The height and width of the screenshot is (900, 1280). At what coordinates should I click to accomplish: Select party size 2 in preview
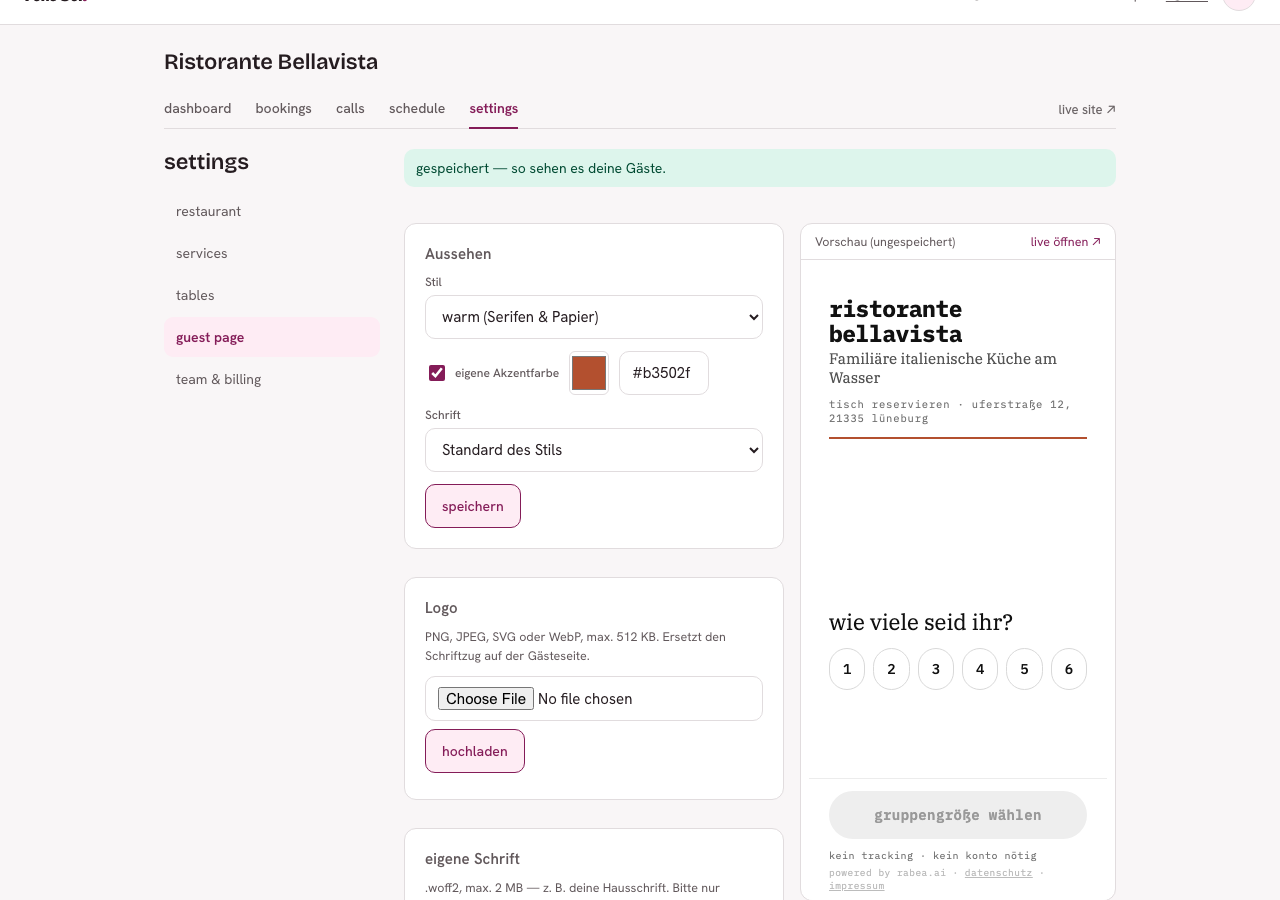click(891, 669)
